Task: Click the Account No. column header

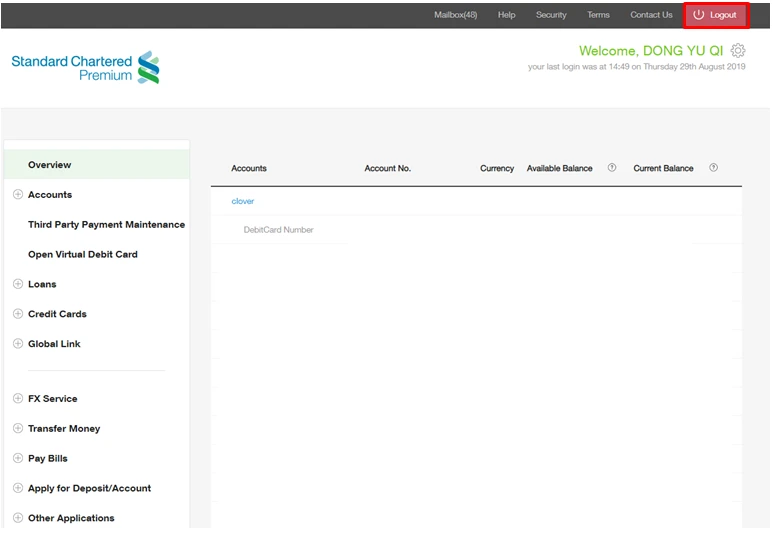Action: (387, 168)
